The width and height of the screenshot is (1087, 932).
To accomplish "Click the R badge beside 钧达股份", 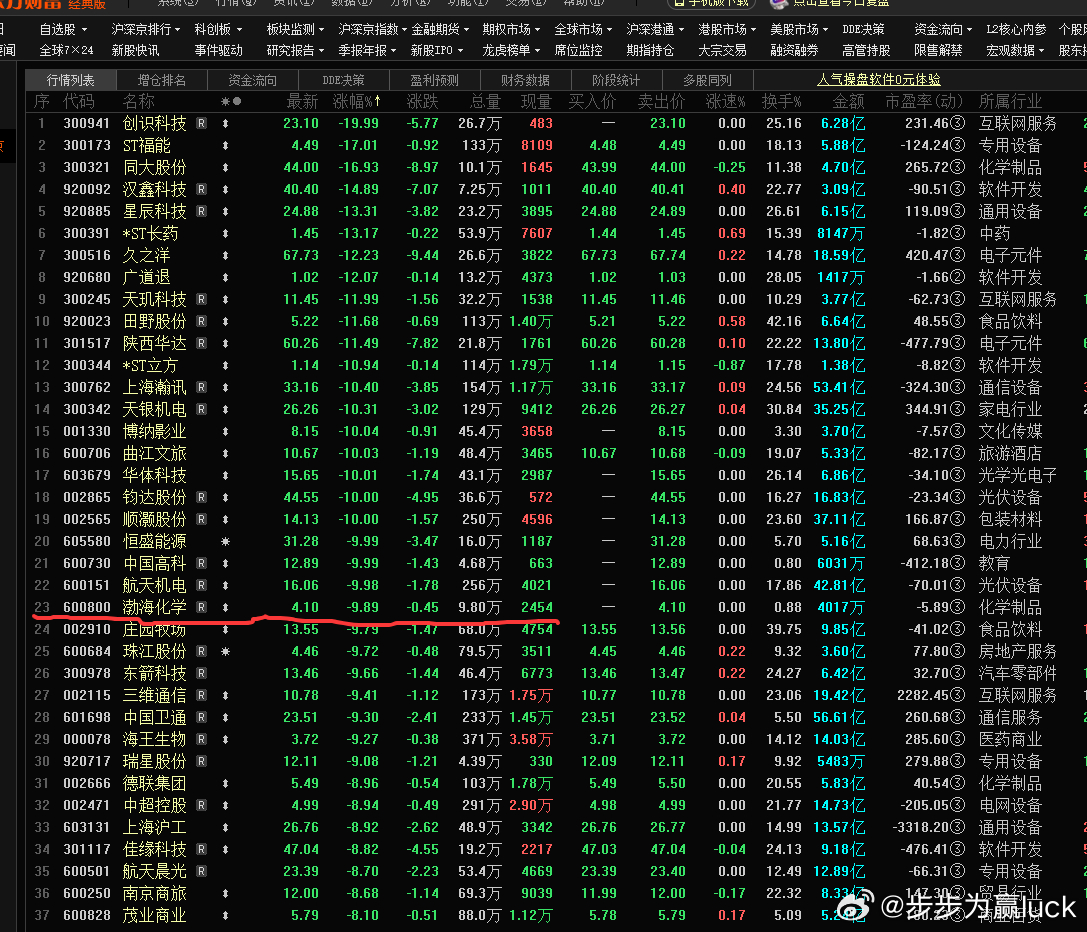I will point(201,497).
